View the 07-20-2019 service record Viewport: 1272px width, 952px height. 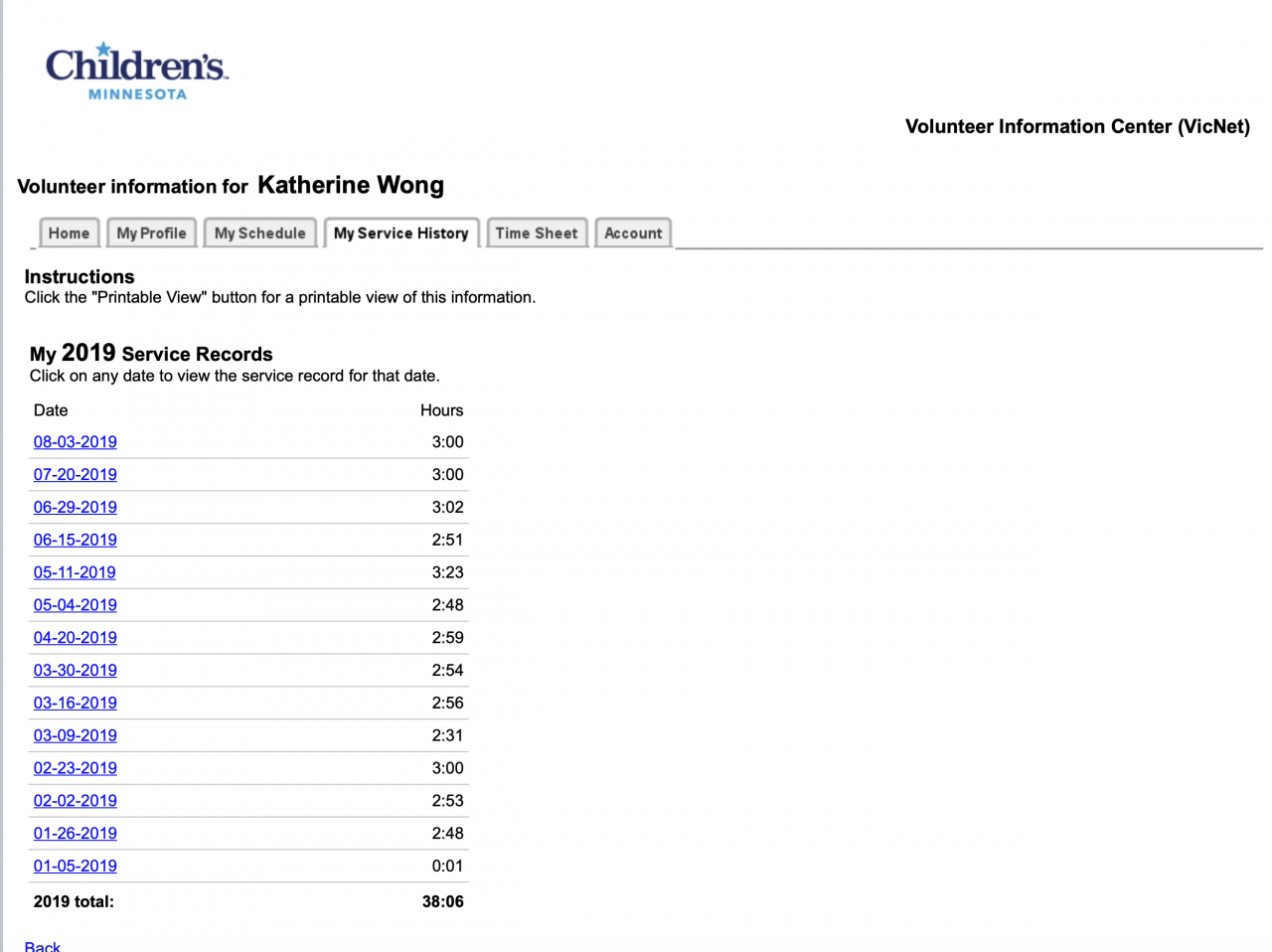point(76,475)
